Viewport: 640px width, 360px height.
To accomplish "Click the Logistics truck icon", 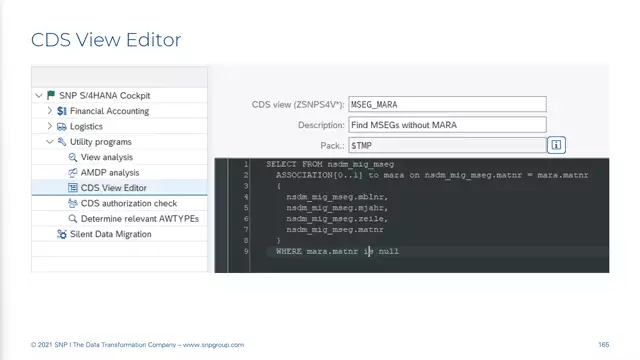I will [x=62, y=127].
